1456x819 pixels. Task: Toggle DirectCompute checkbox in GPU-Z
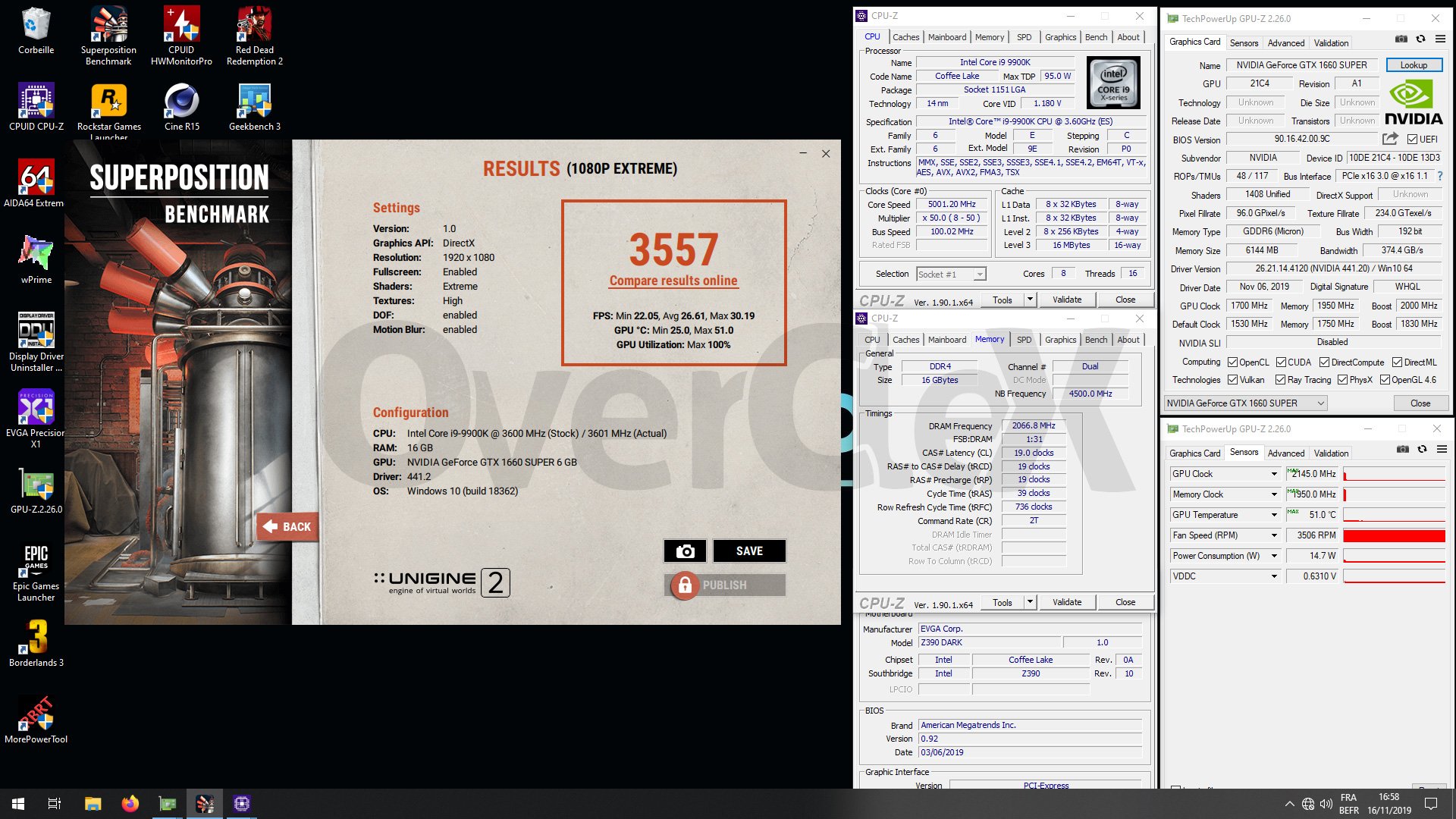click(x=1324, y=362)
